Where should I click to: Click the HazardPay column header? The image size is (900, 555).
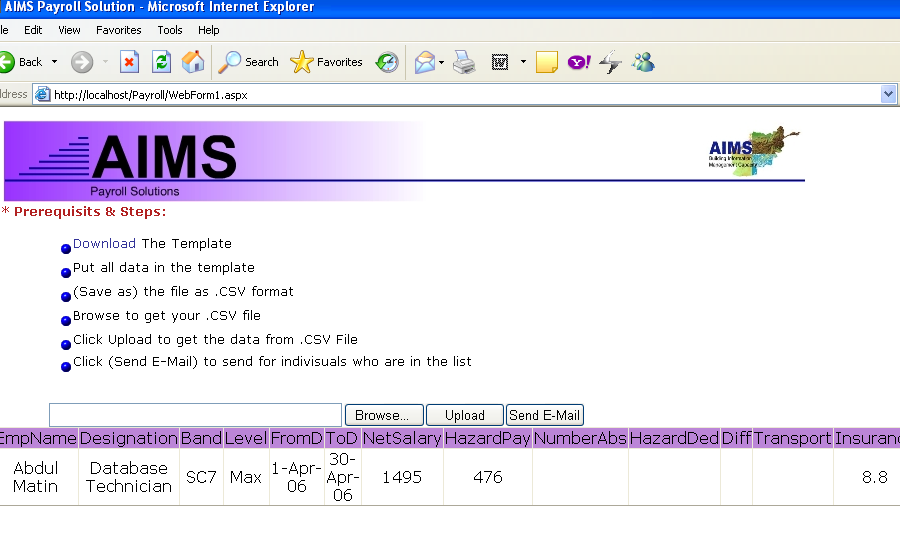click(x=487, y=438)
